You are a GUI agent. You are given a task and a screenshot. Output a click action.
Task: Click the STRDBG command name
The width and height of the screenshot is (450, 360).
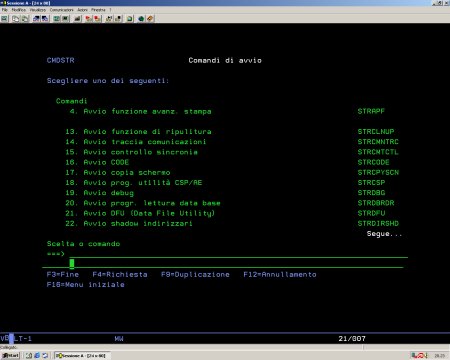[x=371, y=193]
